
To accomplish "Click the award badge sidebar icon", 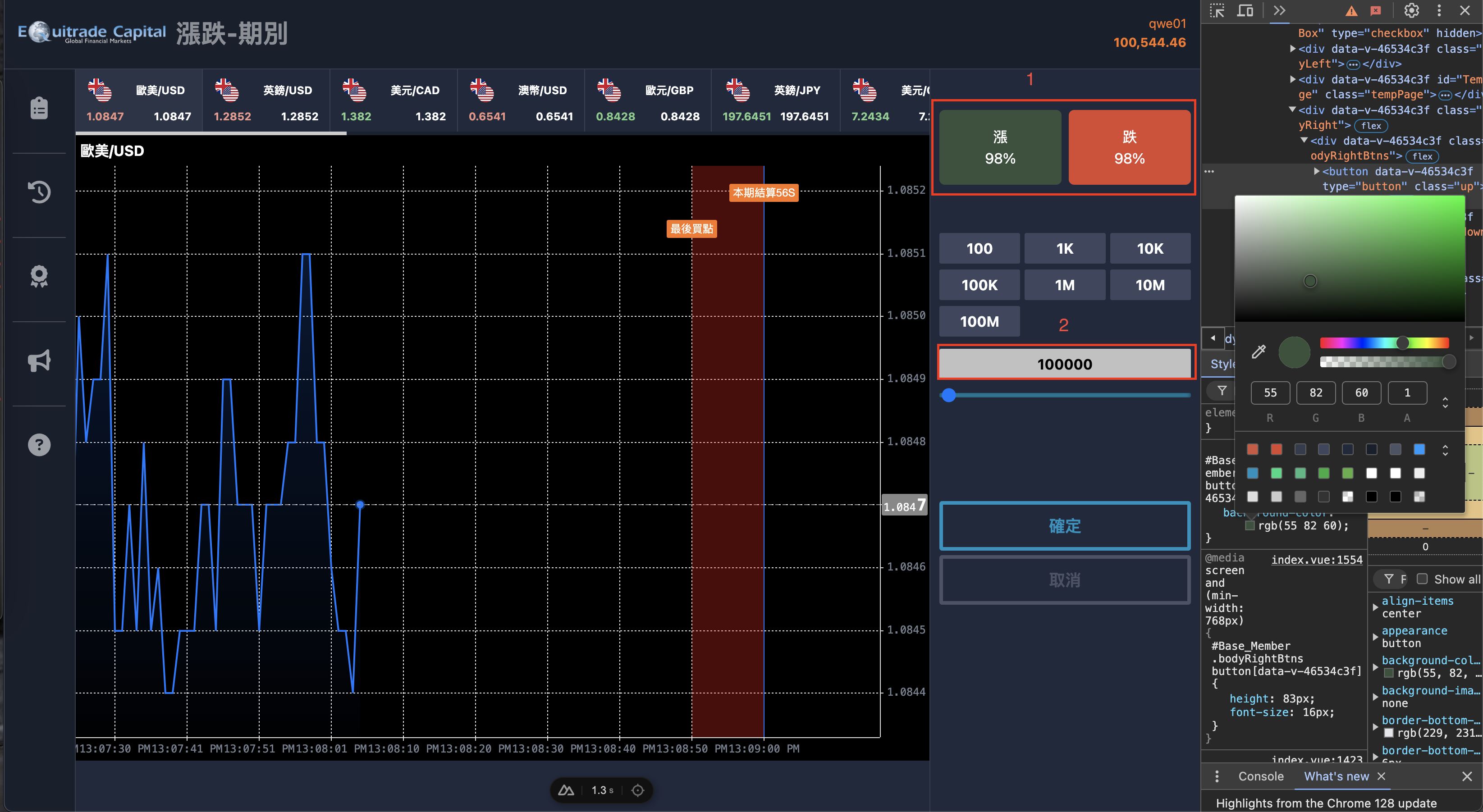I will [39, 276].
